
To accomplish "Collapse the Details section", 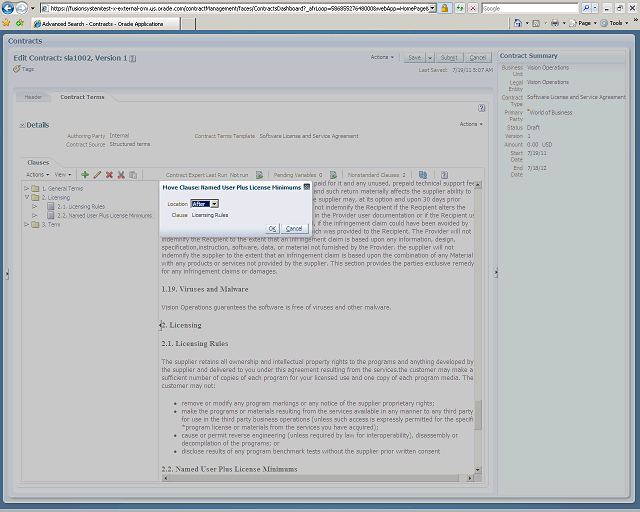I will [22, 125].
